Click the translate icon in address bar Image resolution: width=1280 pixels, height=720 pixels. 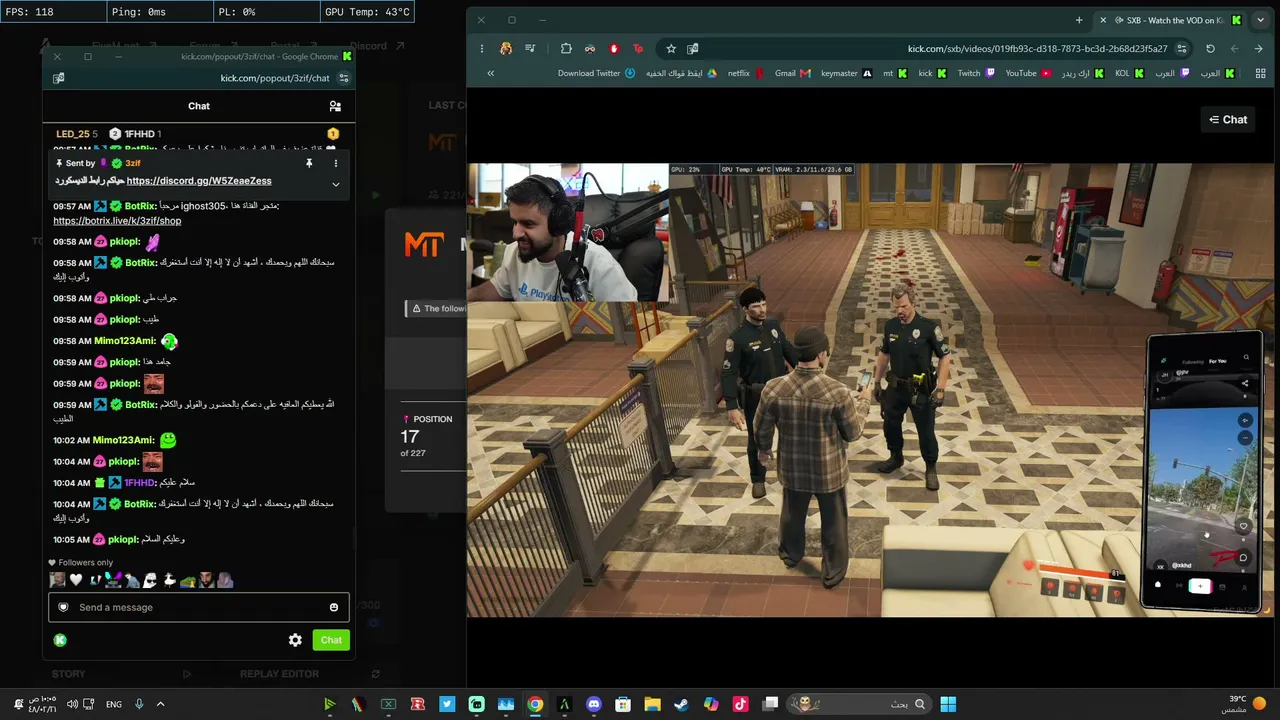pyautogui.click(x=693, y=48)
